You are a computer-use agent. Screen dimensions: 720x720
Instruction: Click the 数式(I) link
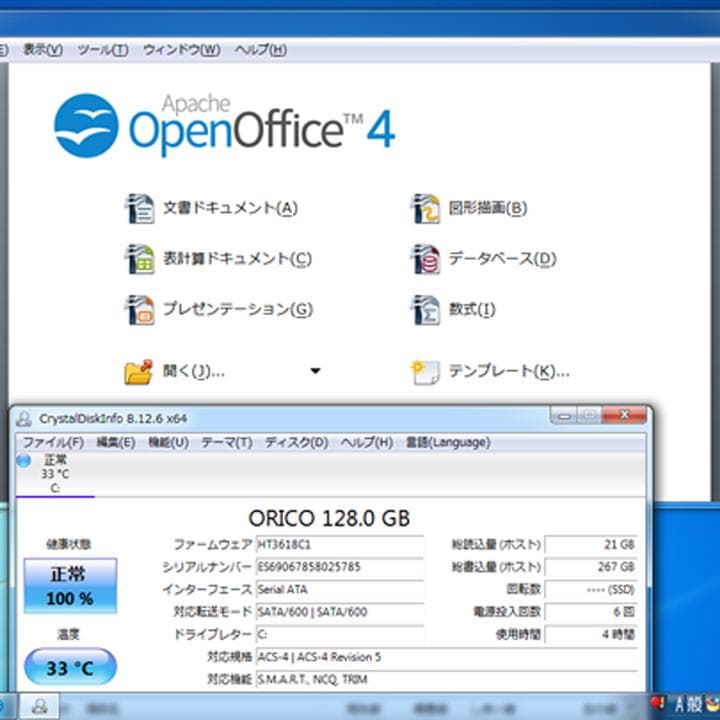pos(472,309)
